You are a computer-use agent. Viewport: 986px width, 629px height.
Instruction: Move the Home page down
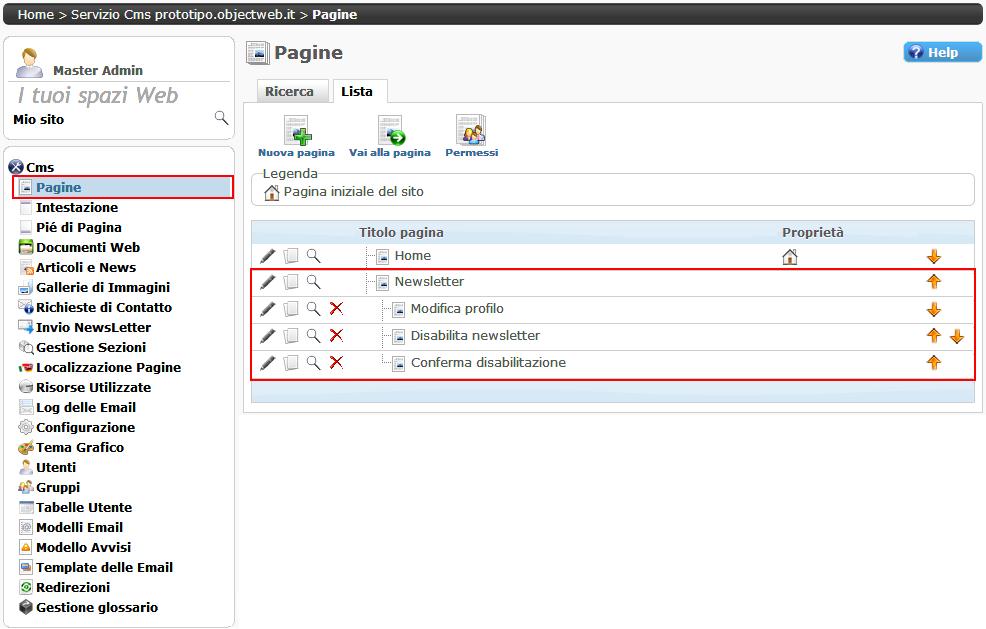(x=934, y=257)
